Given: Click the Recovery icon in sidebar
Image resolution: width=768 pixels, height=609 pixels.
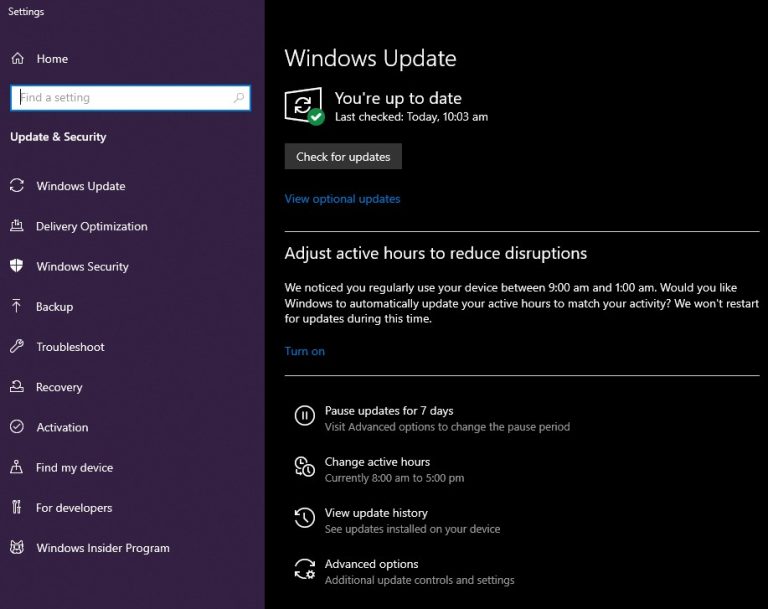Looking at the screenshot, I should click(x=17, y=387).
